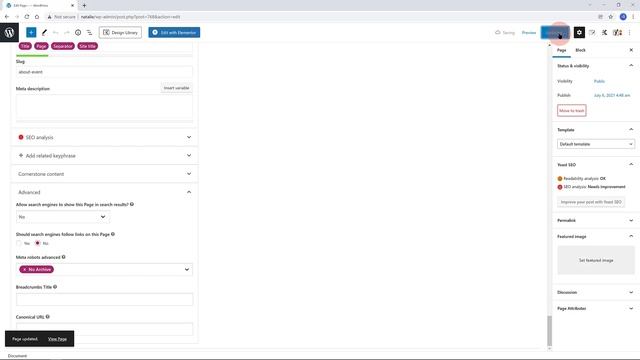Expand the Page Attributes panel
640x360 pixels.
pyautogui.click(x=631, y=308)
